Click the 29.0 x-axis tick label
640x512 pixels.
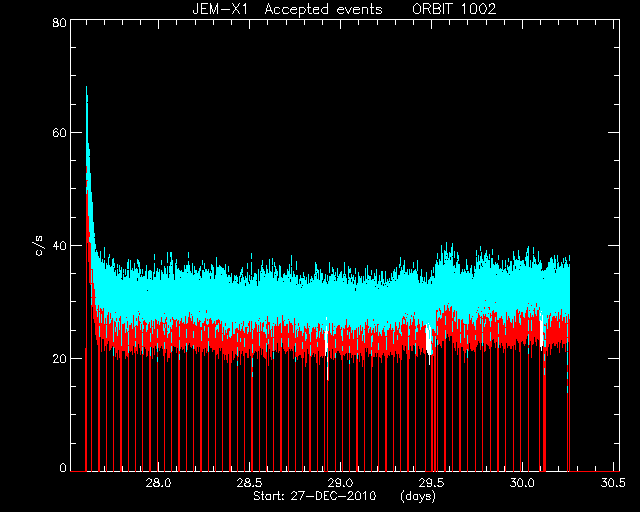pyautogui.click(x=340, y=483)
